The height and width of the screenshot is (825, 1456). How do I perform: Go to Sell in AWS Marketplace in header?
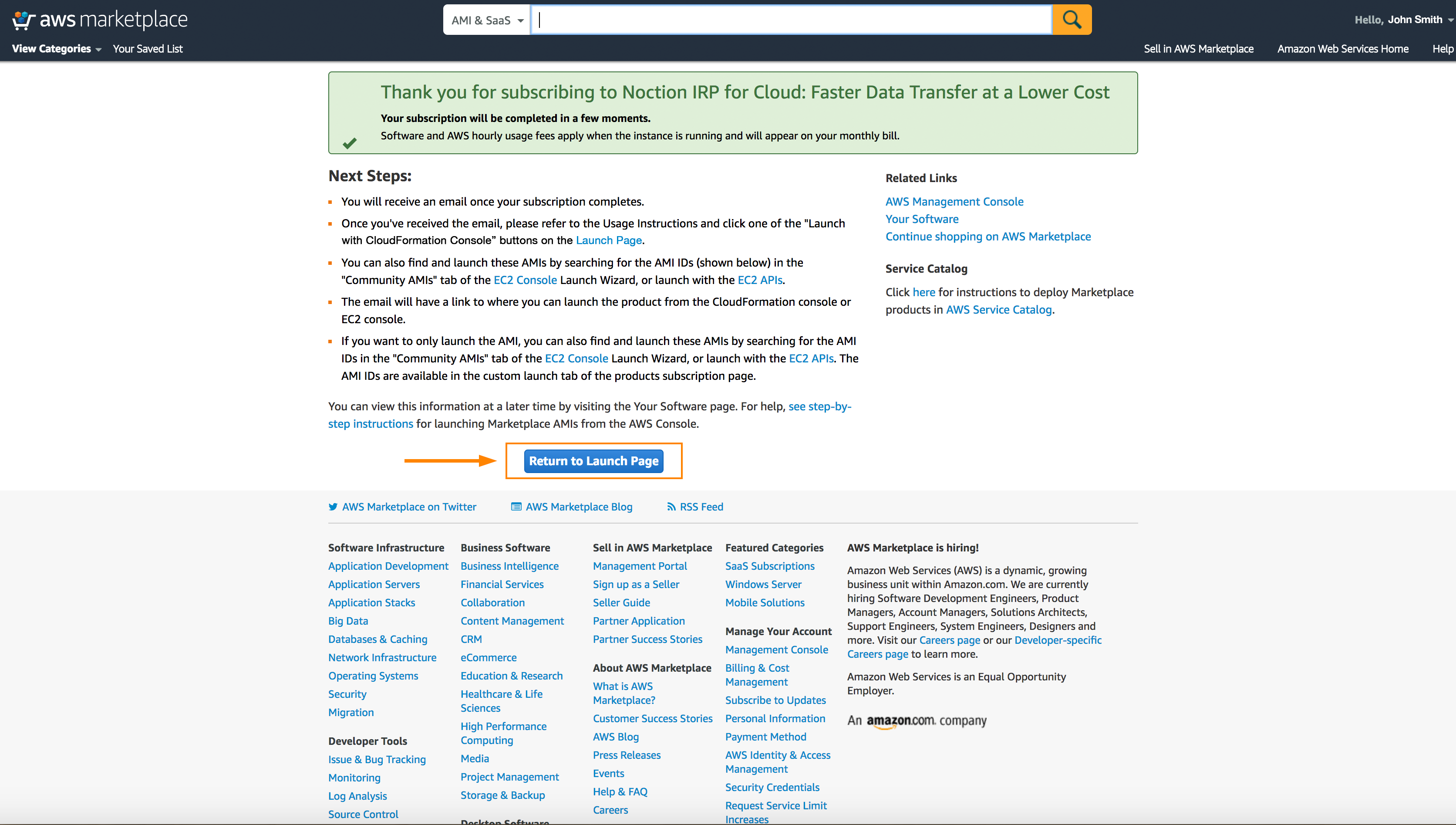coord(1198,49)
